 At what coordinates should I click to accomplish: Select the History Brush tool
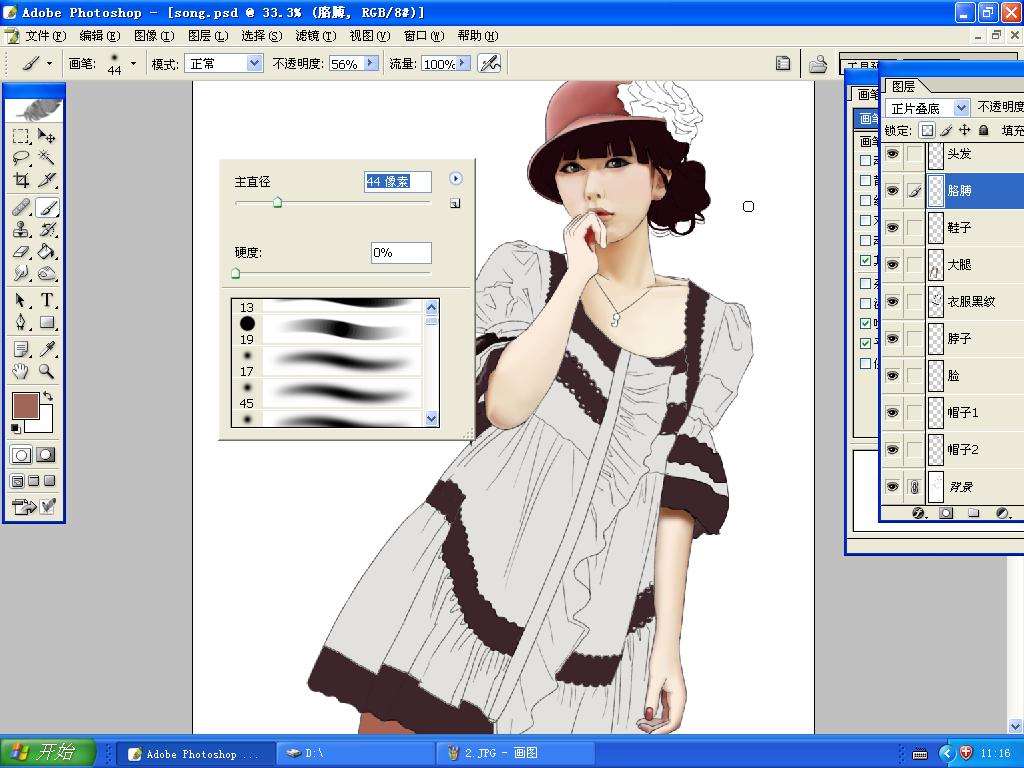46,230
